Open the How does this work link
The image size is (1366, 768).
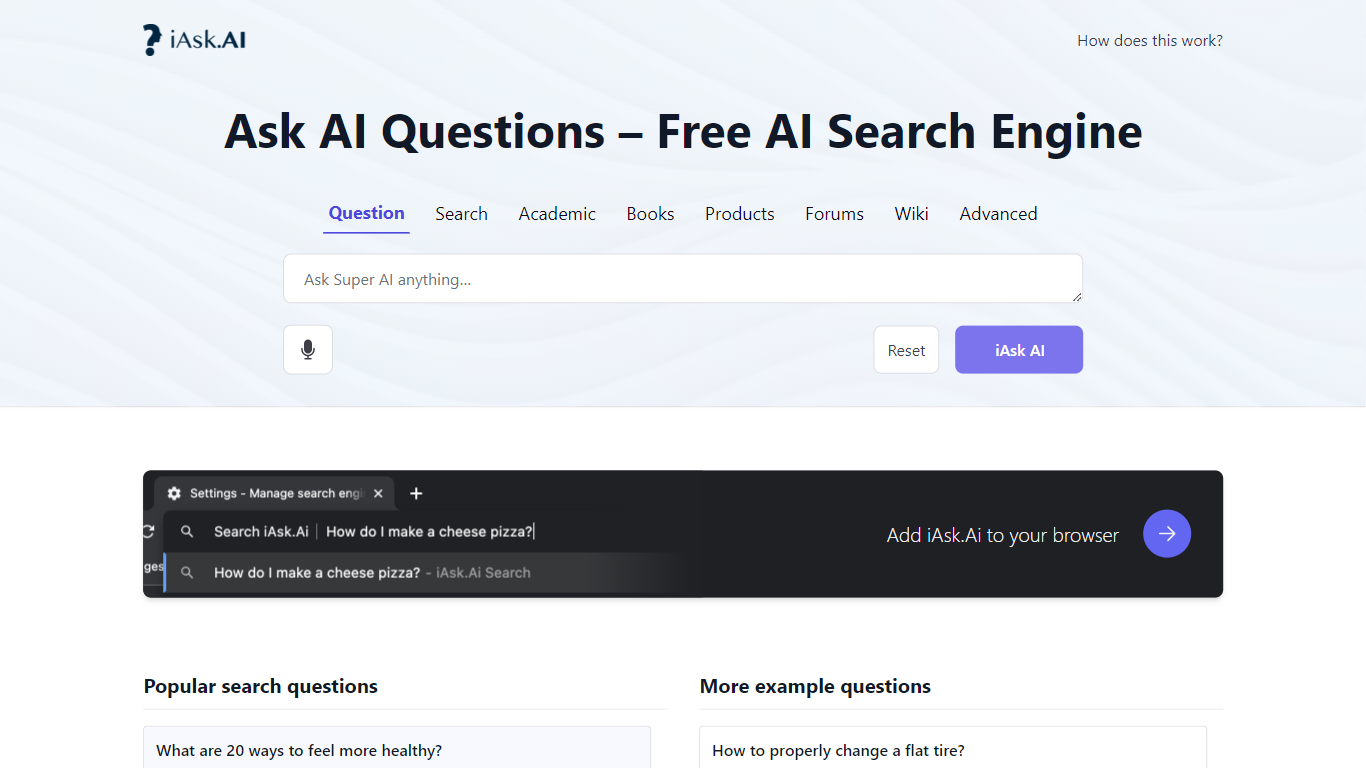pos(1149,41)
